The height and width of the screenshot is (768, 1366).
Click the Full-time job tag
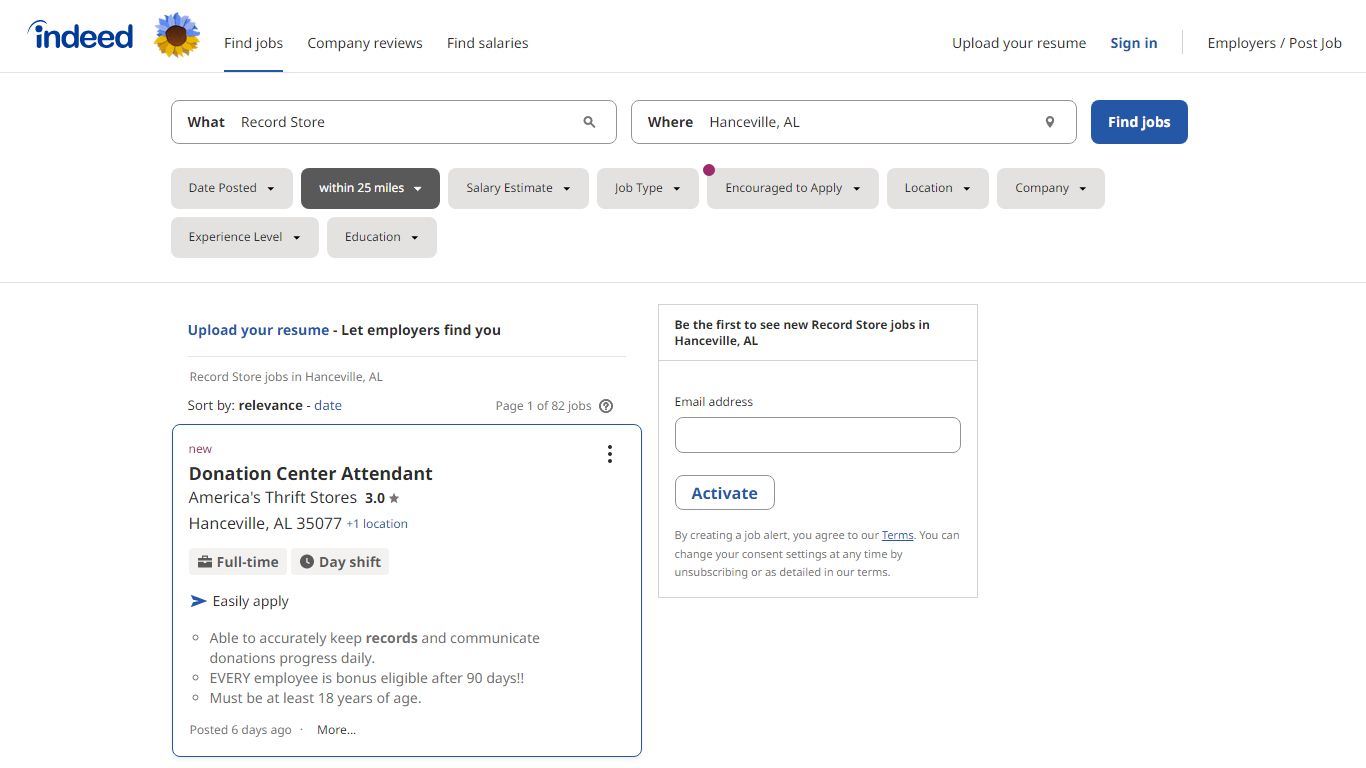pos(238,562)
